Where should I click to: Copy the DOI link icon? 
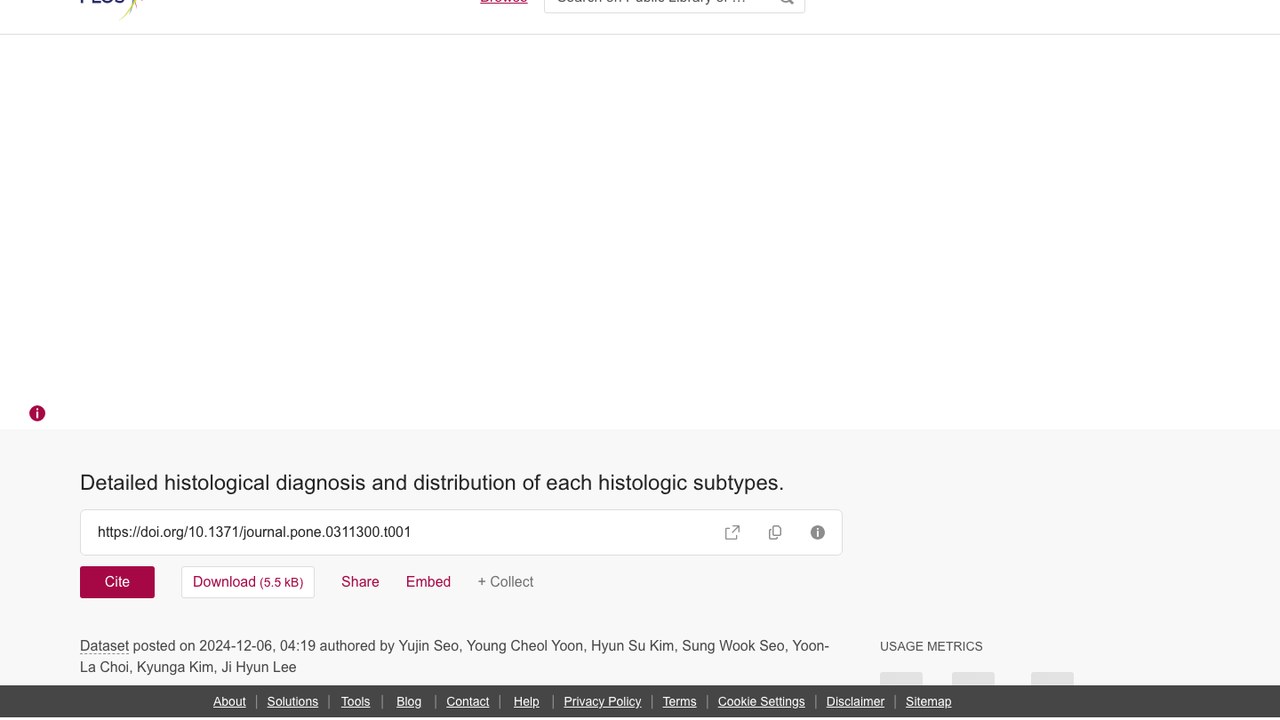(x=775, y=532)
